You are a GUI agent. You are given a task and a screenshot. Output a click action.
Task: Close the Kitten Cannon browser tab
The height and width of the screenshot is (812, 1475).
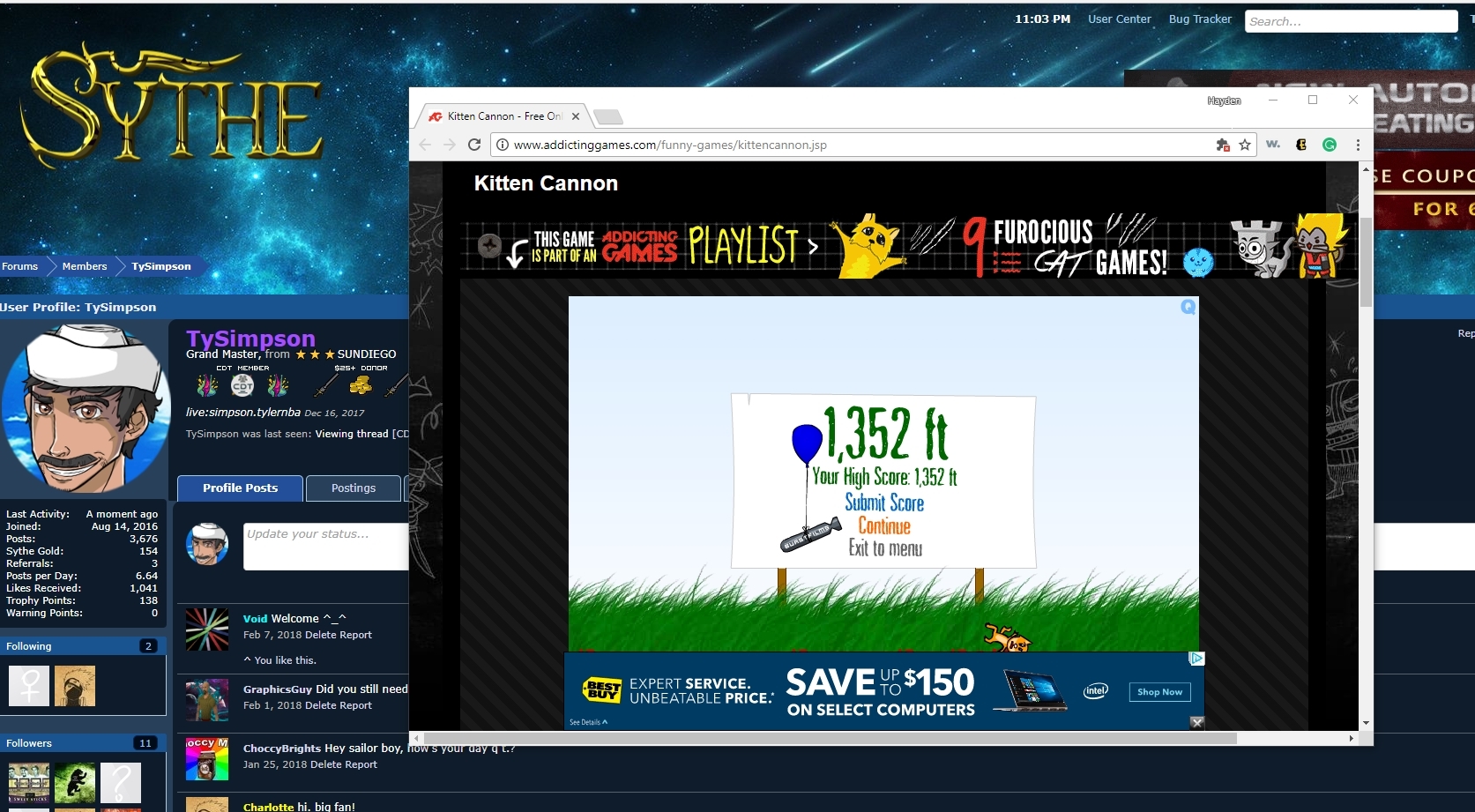[576, 116]
